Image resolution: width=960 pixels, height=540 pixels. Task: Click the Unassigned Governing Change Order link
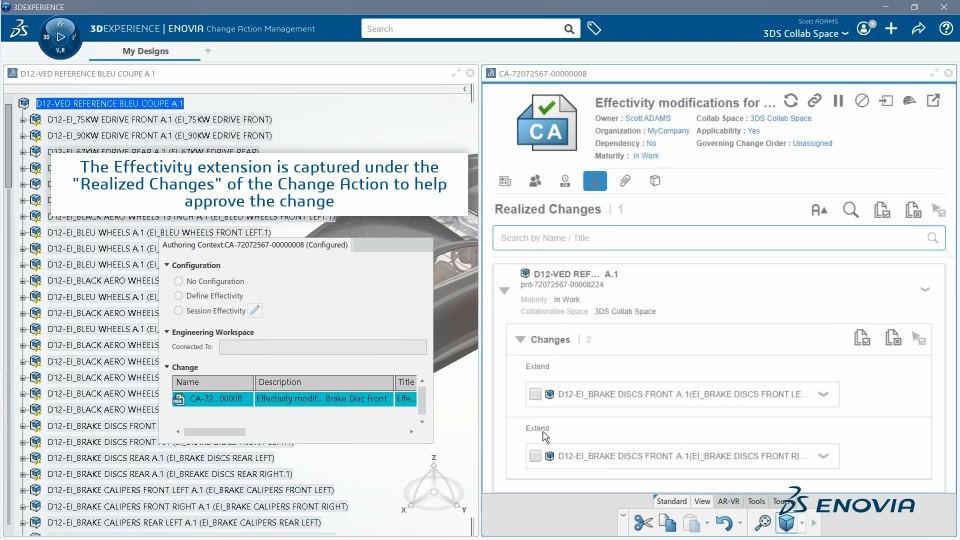(812, 143)
